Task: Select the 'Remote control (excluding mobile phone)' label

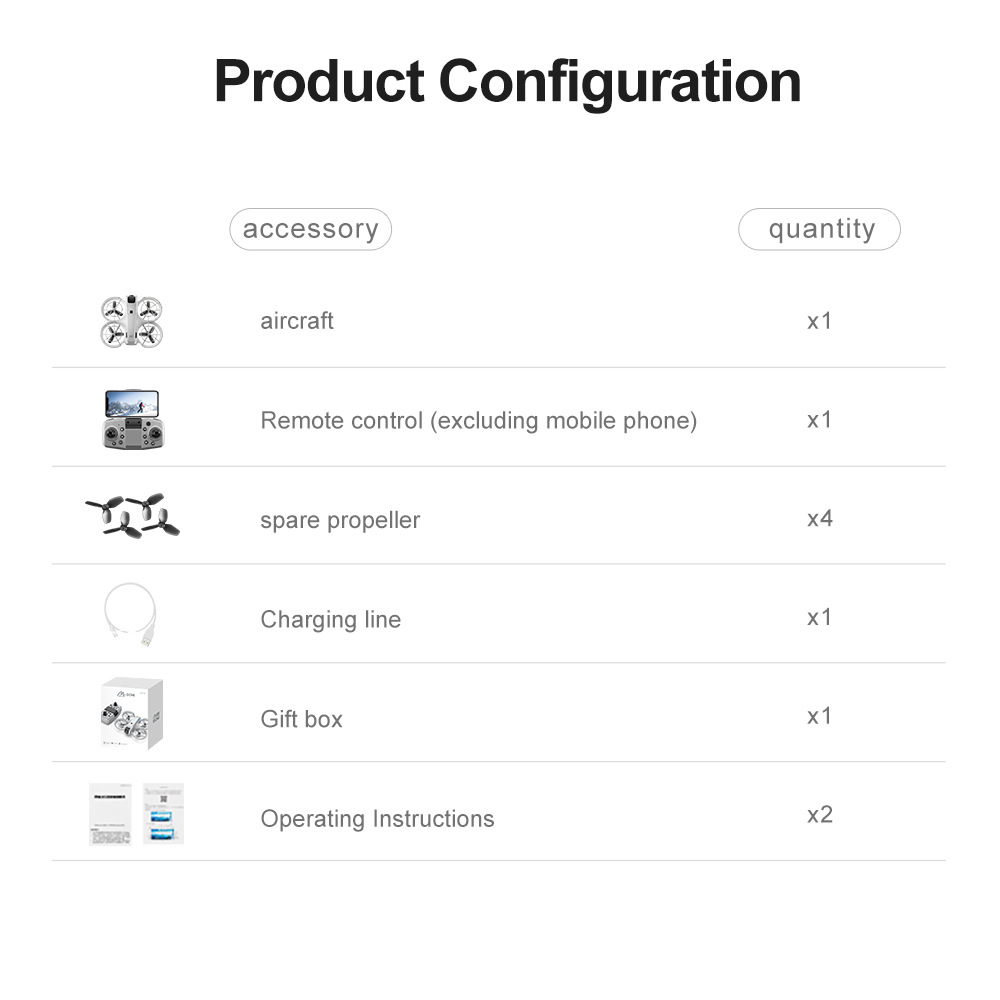Action: point(478,420)
